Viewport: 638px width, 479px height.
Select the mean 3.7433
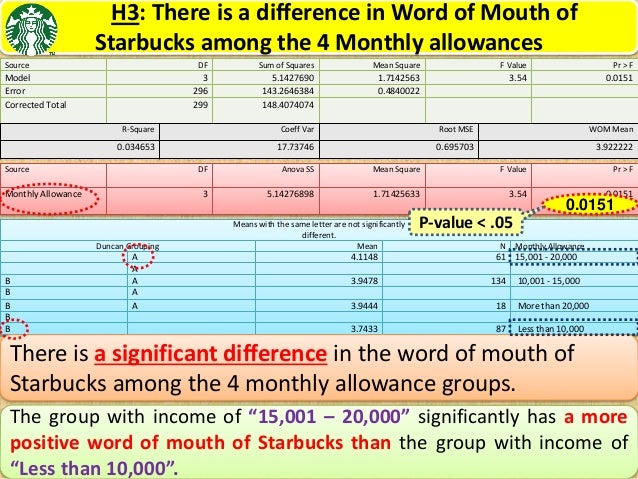364,328
